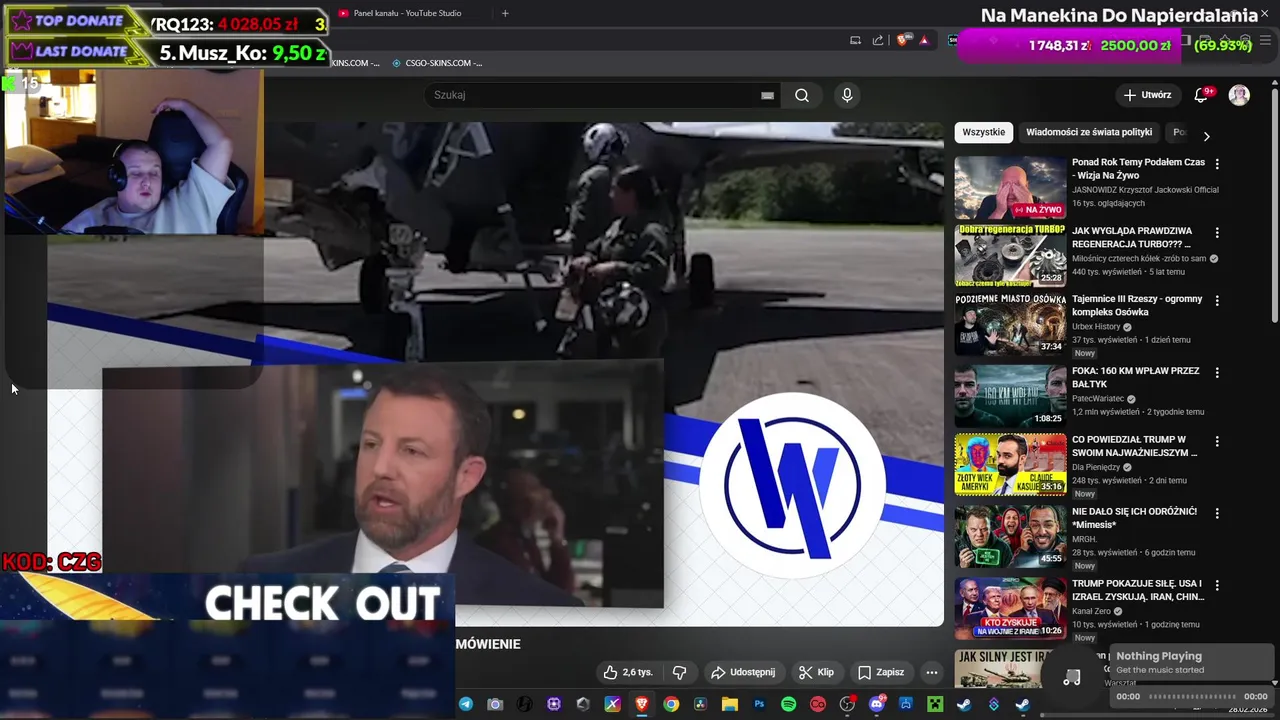Open Brave browser taskbar icon

coord(641,704)
